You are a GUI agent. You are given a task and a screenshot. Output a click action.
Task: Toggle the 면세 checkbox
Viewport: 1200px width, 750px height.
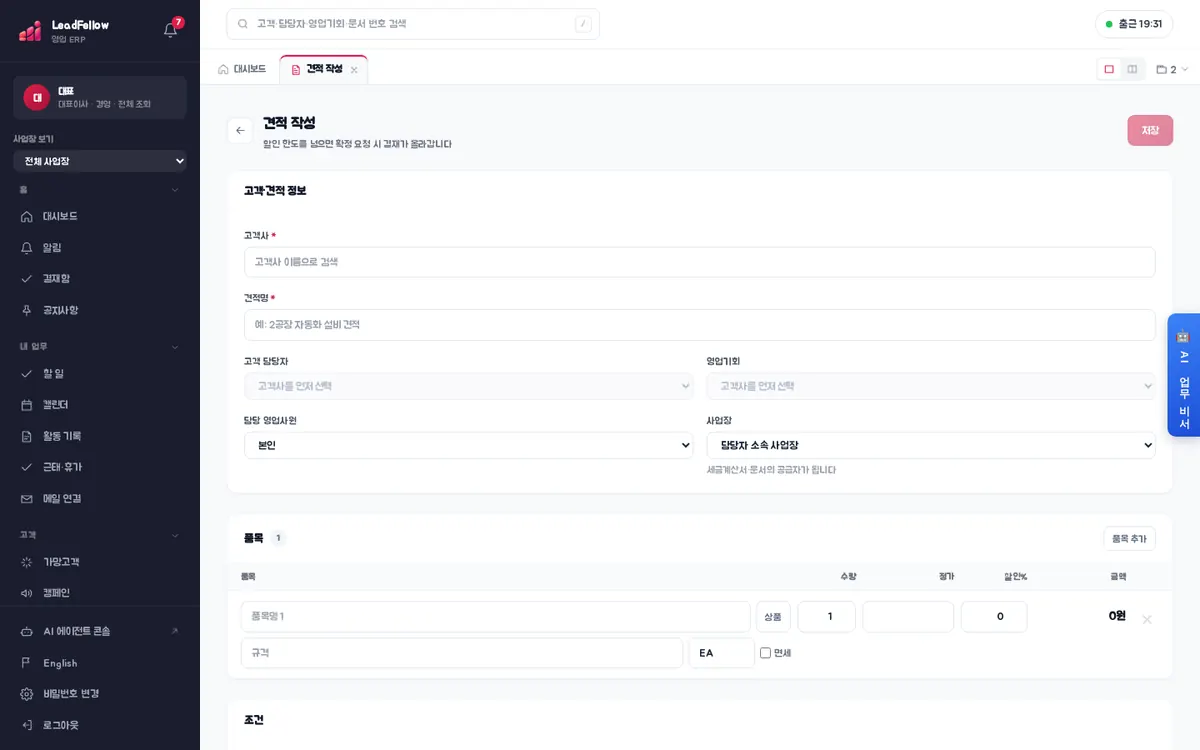(765, 653)
